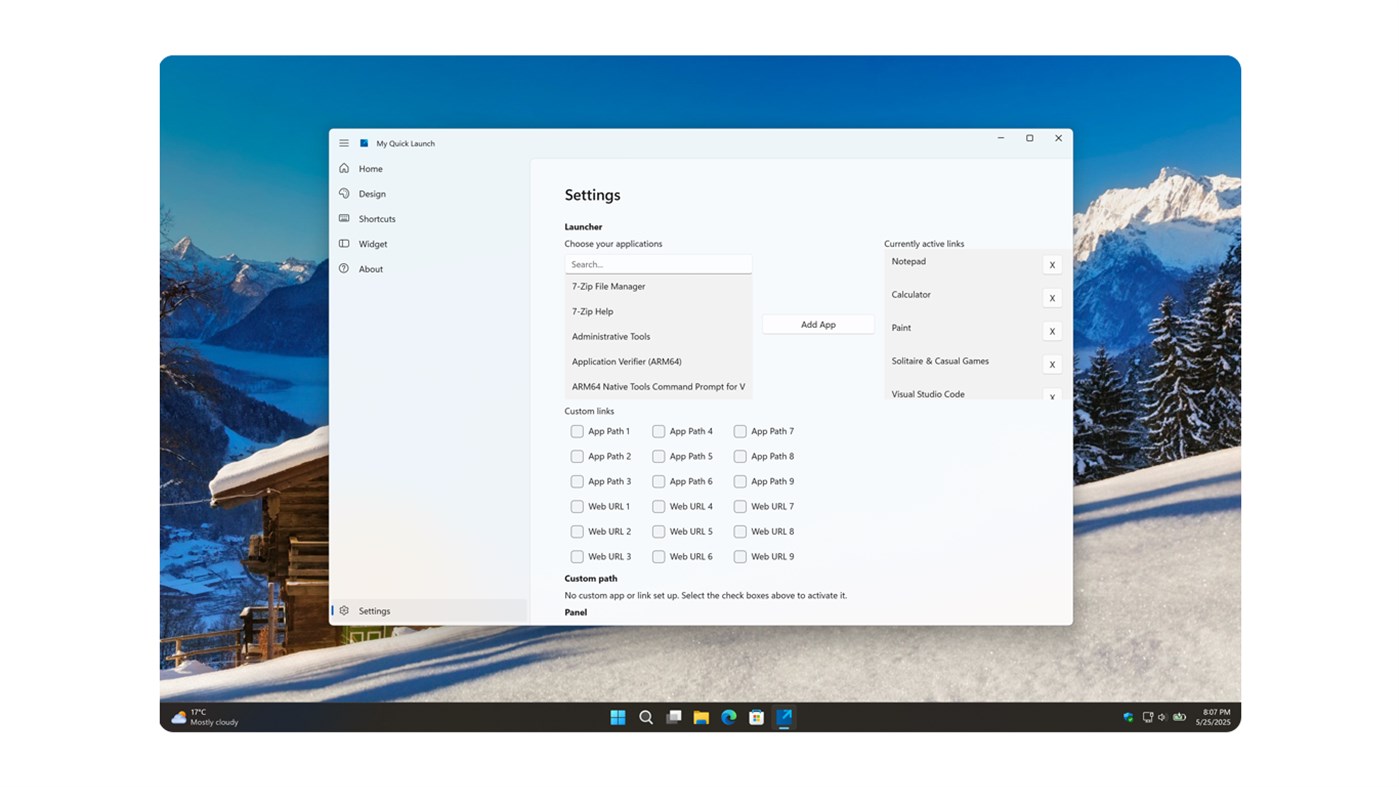Open the Windows Start menu

click(617, 717)
